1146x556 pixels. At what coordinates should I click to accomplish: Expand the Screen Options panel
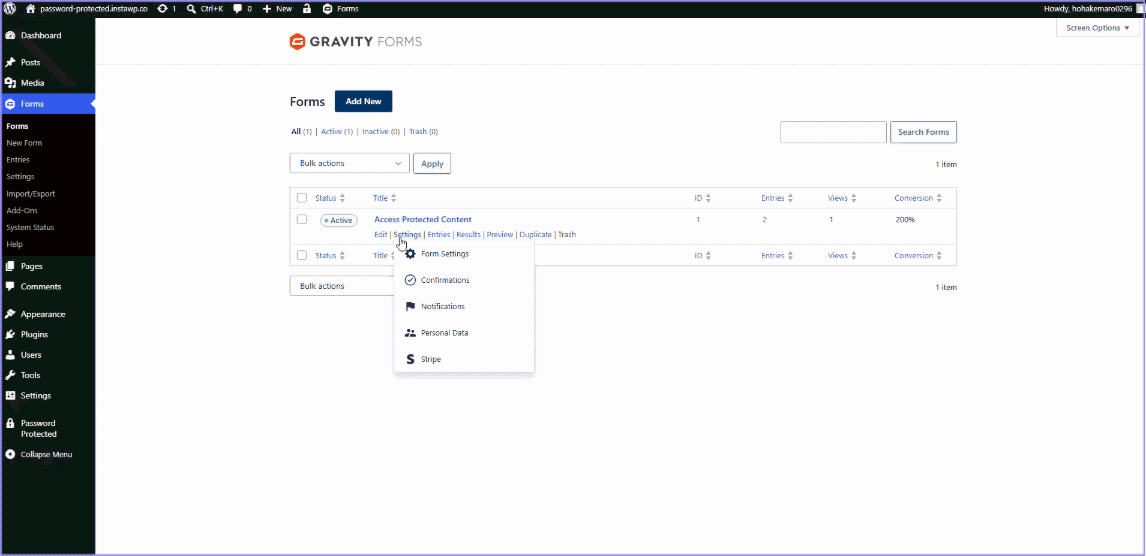(x=1098, y=28)
